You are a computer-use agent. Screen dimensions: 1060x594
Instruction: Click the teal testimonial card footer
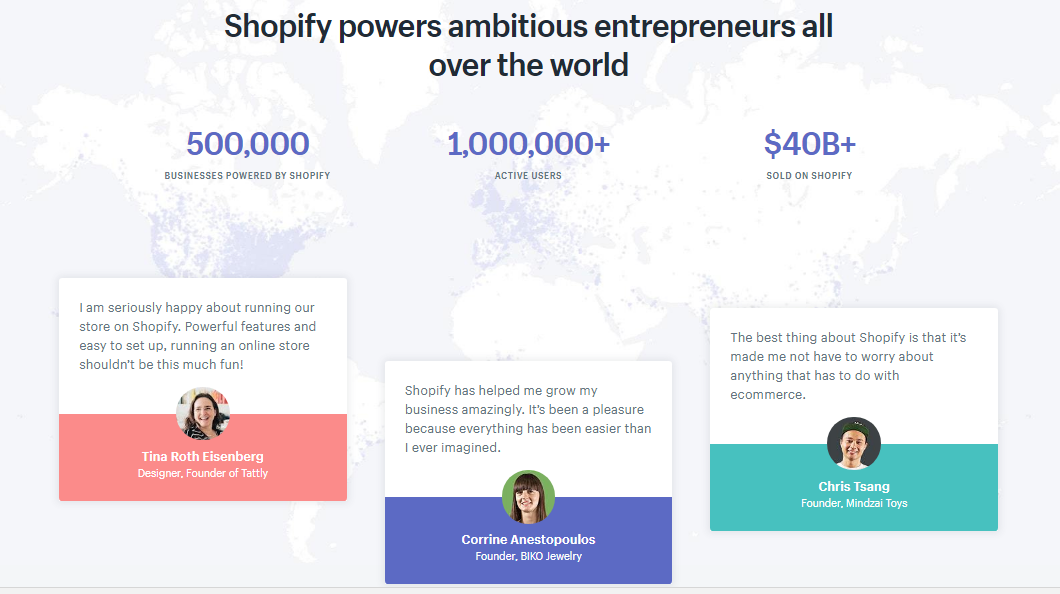pyautogui.click(x=854, y=487)
